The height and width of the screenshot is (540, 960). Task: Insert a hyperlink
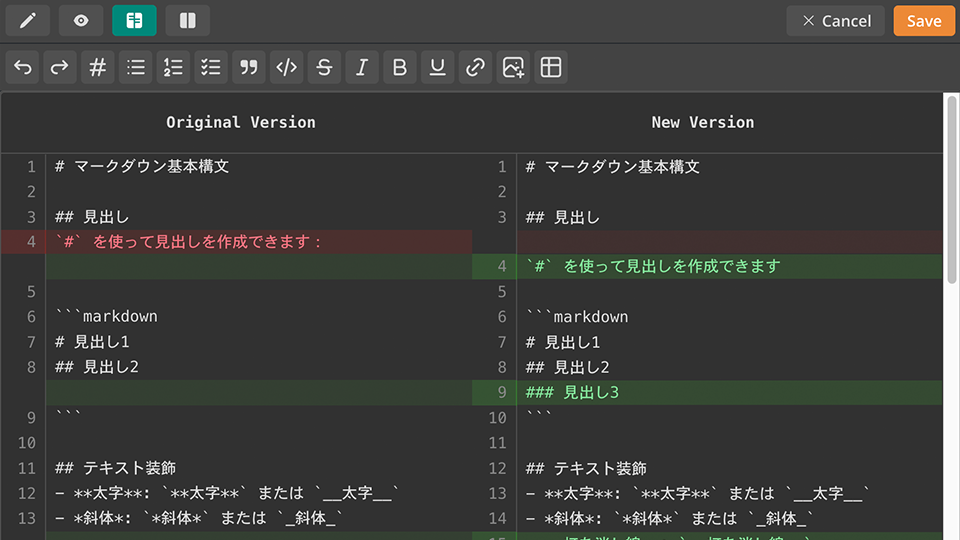tap(475, 67)
